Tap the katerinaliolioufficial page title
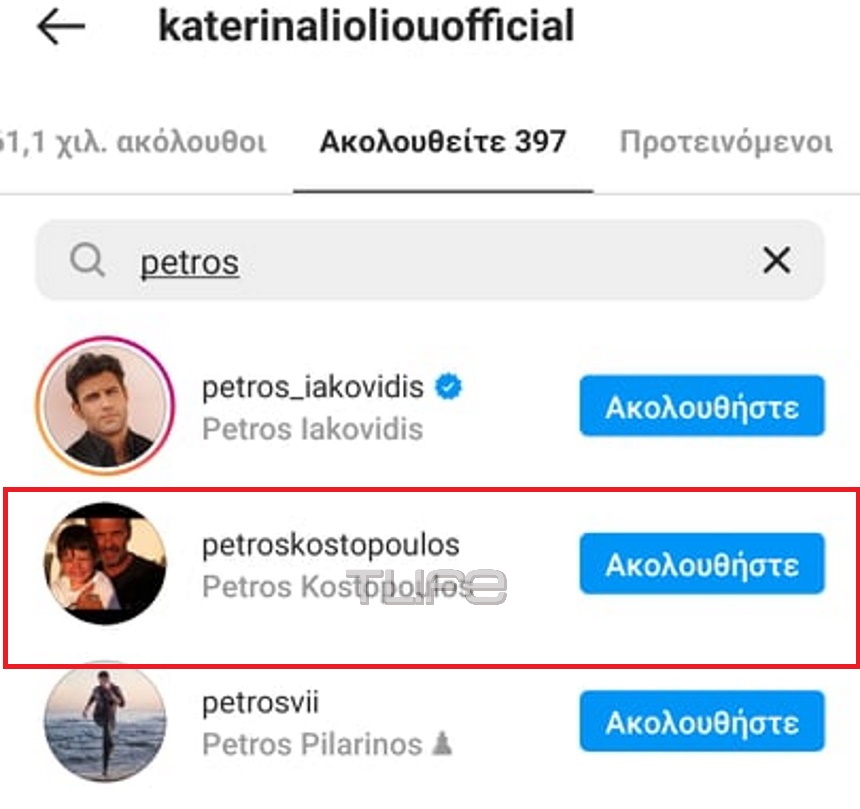This screenshot has height=809, width=860. click(366, 27)
